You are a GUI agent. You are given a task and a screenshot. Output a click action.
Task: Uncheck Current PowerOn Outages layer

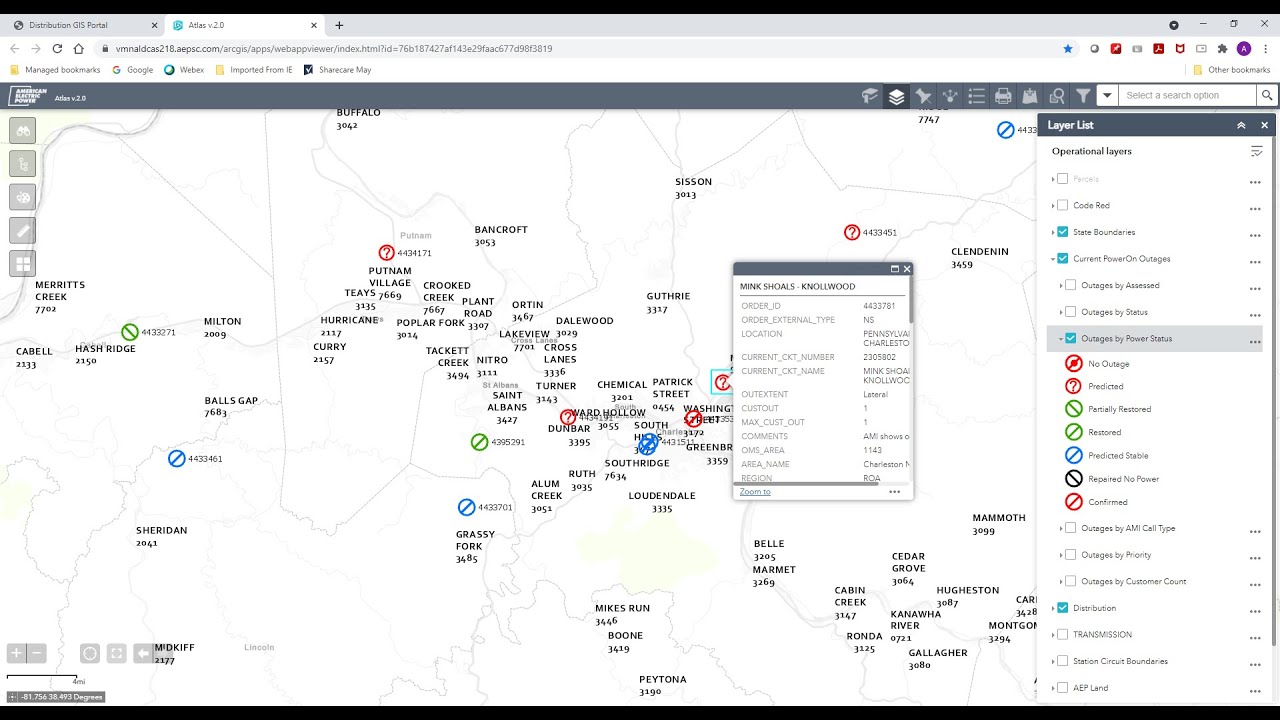click(x=1063, y=259)
